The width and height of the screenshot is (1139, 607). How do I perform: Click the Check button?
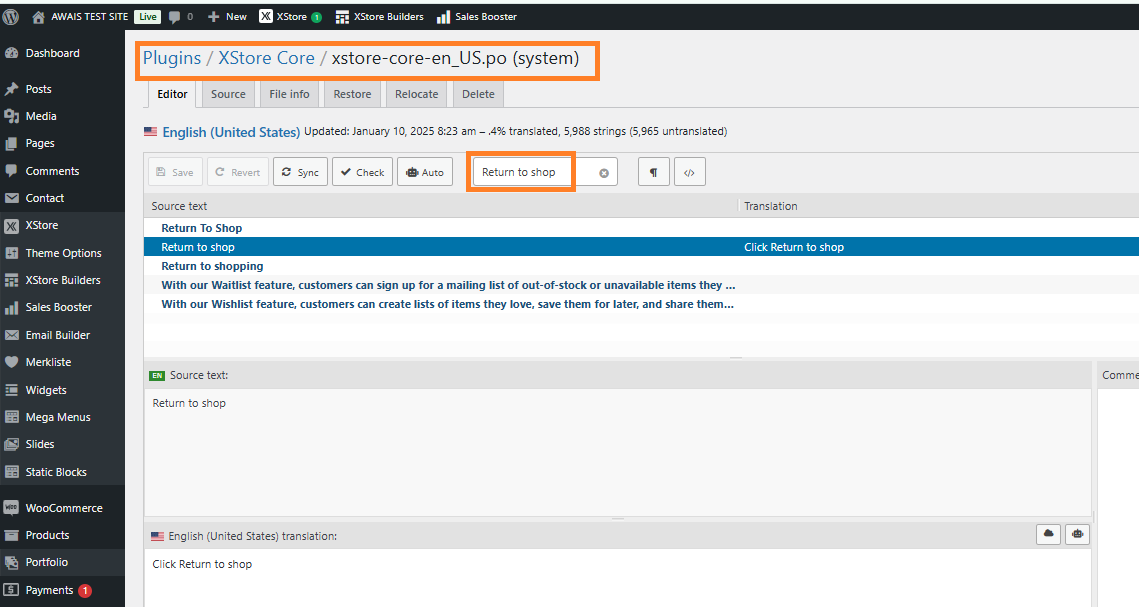pyautogui.click(x=362, y=172)
